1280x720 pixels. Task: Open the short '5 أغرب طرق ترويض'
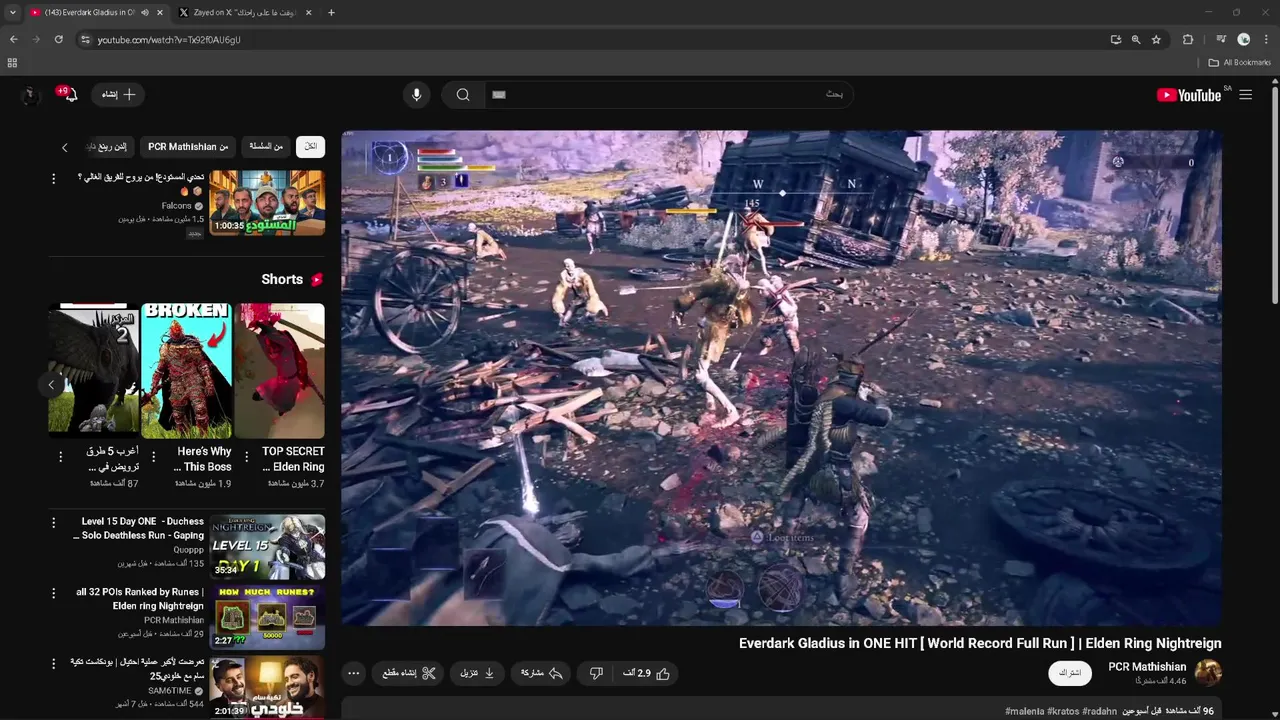pyautogui.click(x=94, y=371)
